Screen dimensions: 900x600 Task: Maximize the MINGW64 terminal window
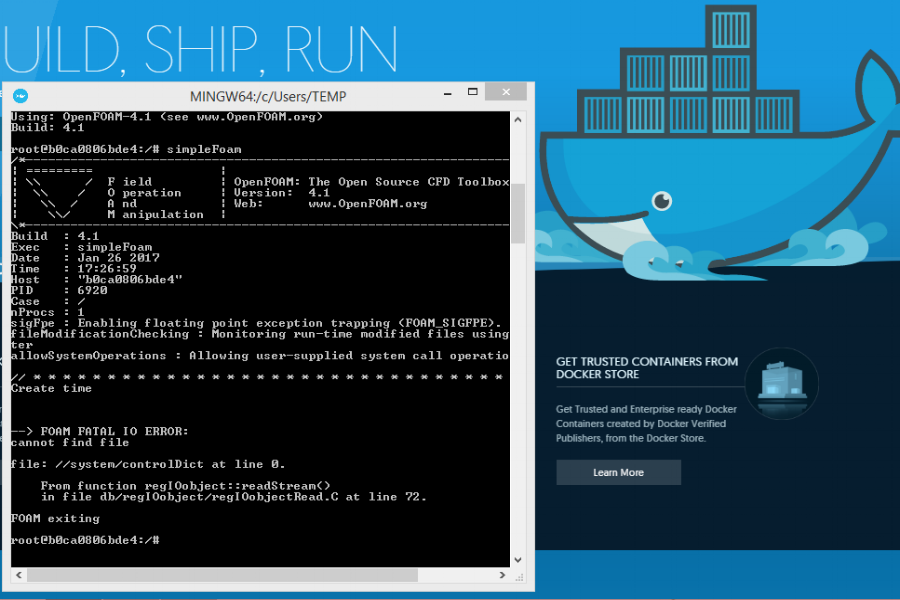(472, 92)
